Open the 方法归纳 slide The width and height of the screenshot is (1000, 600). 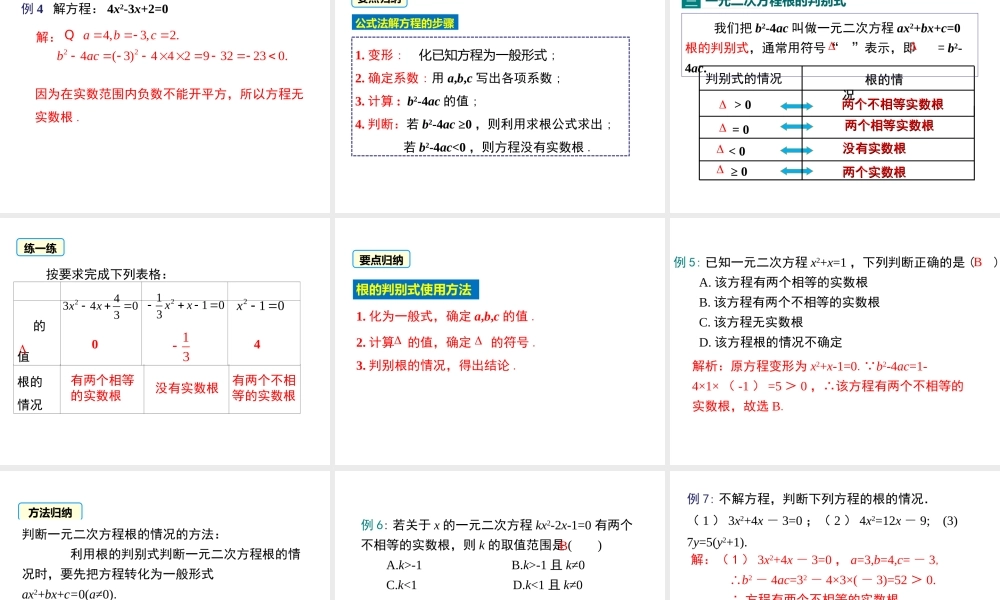(x=165, y=536)
